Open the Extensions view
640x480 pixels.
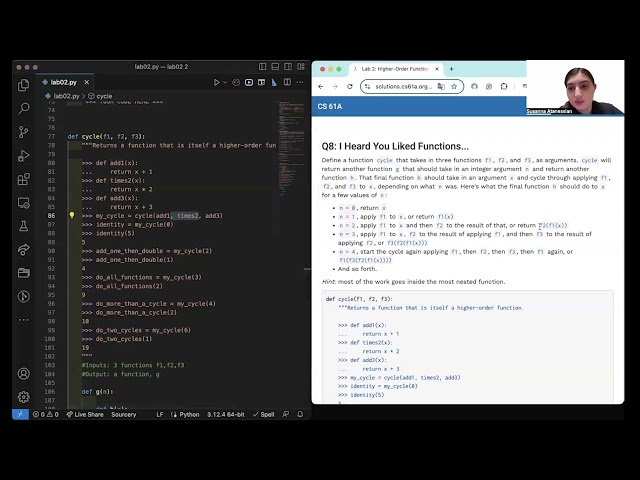pos(24,179)
